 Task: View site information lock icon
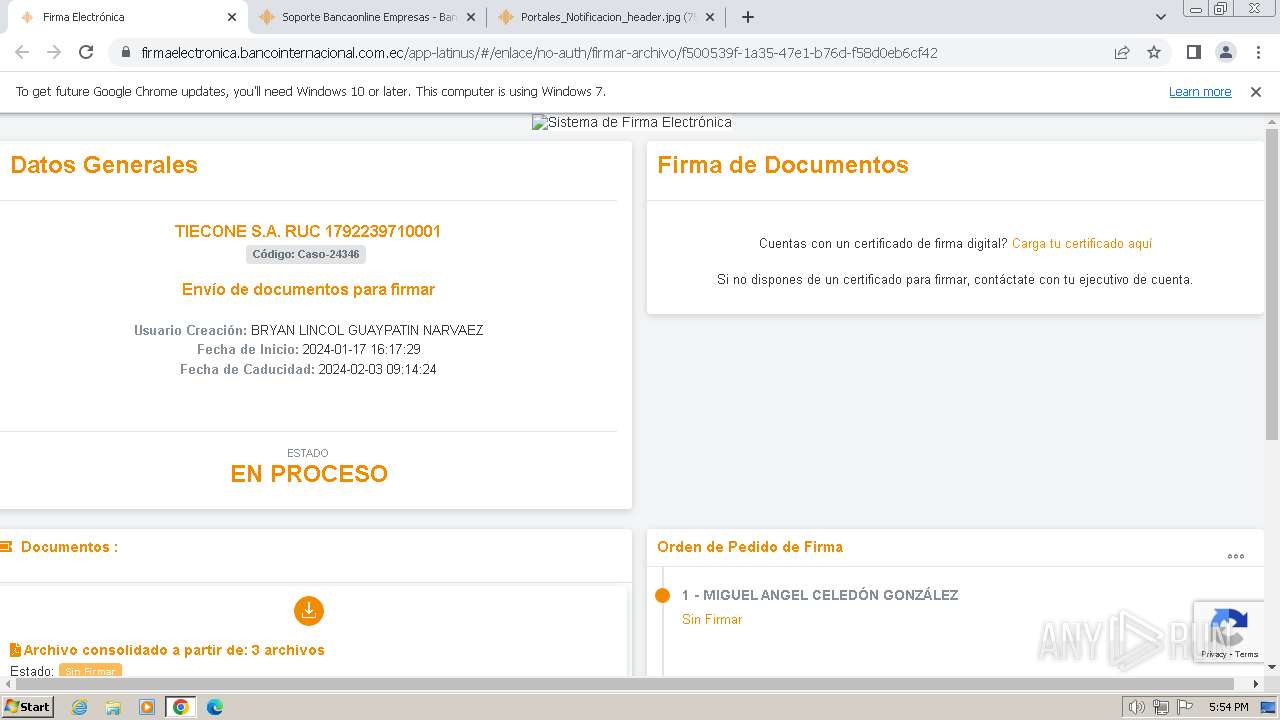(125, 53)
